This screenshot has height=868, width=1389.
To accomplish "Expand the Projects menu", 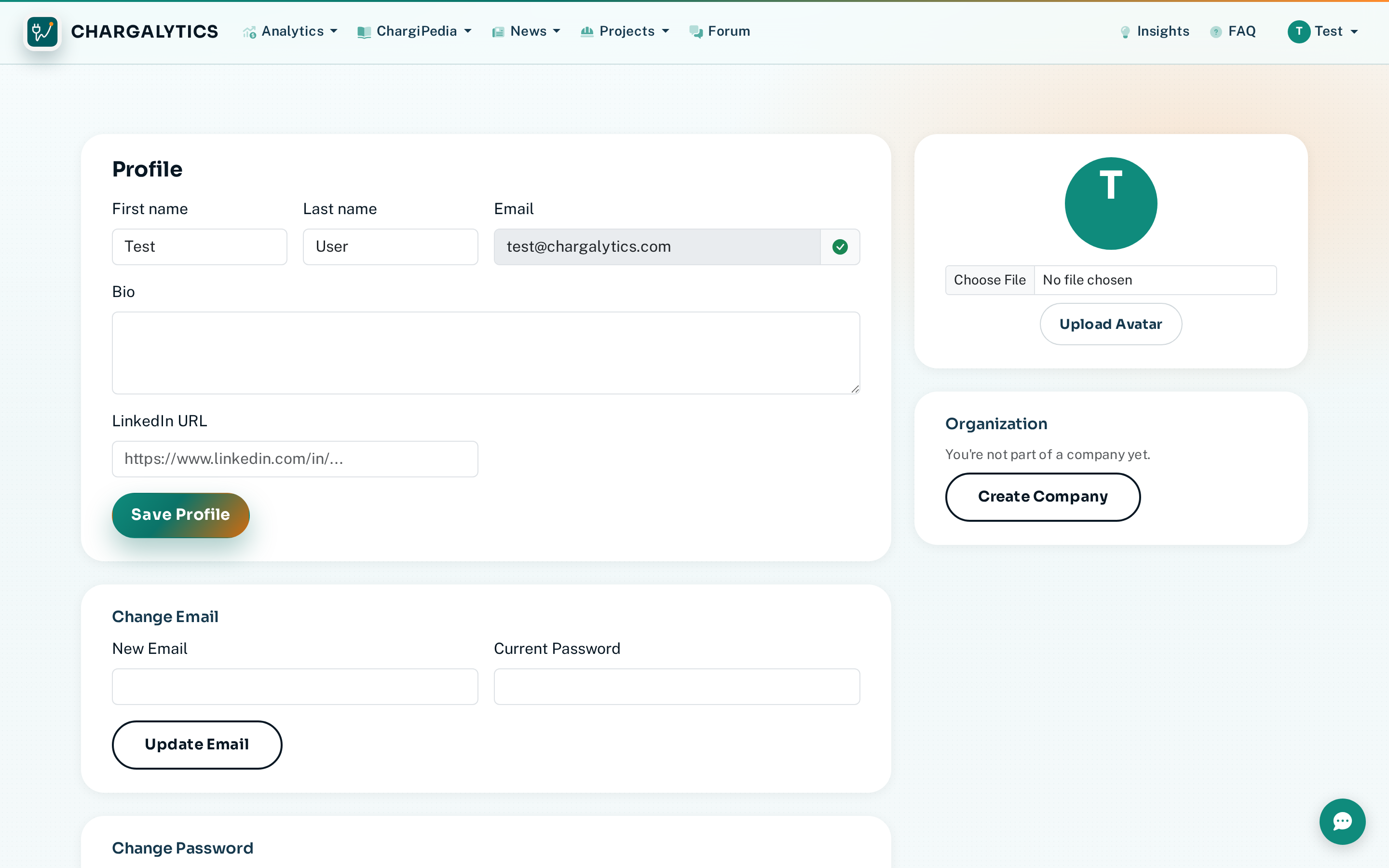I will pyautogui.click(x=625, y=31).
